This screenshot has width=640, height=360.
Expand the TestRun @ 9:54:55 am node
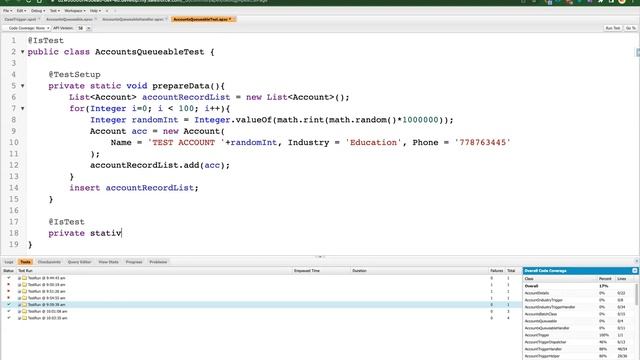tap(19, 298)
